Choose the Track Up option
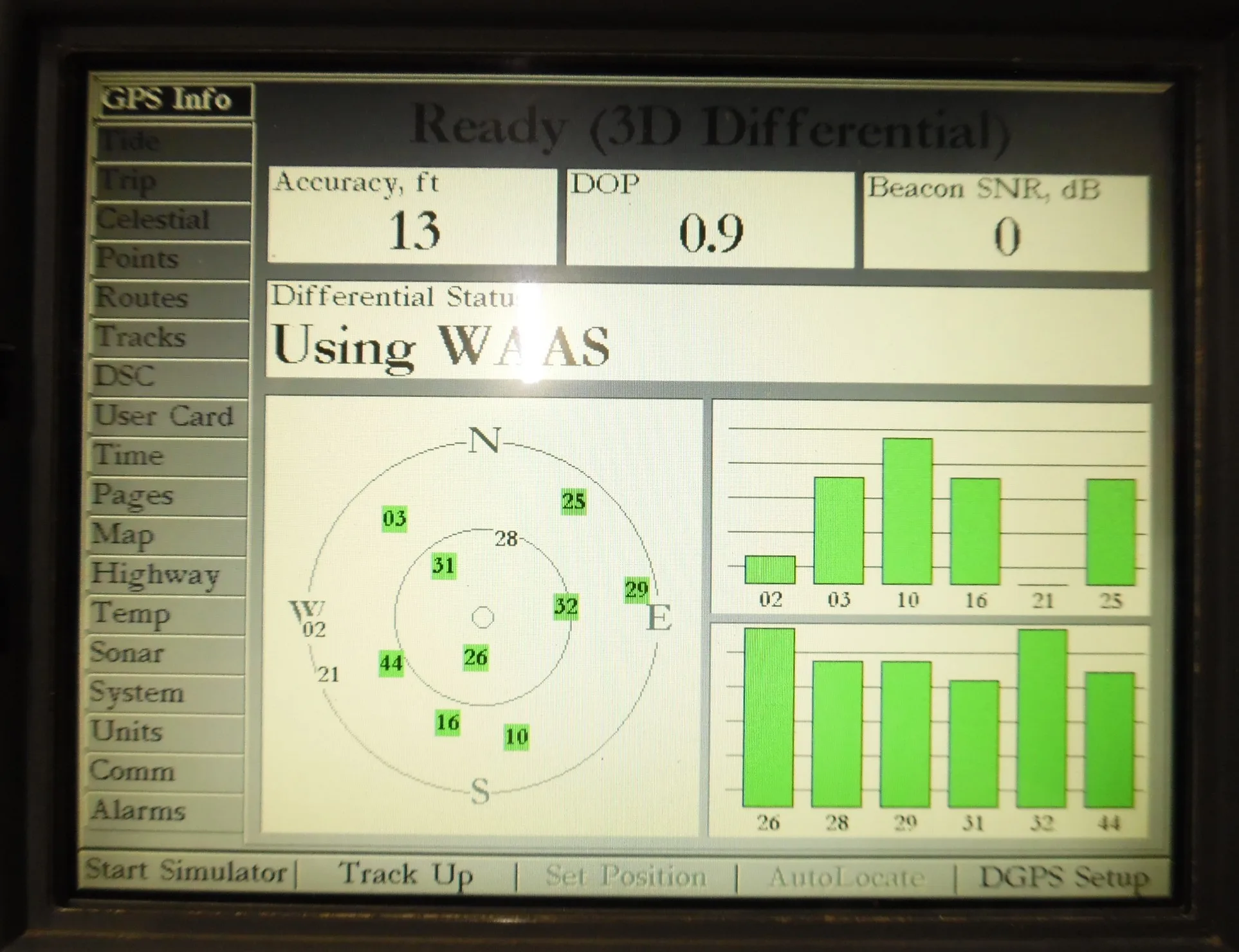The width and height of the screenshot is (1239, 952). coord(405,875)
